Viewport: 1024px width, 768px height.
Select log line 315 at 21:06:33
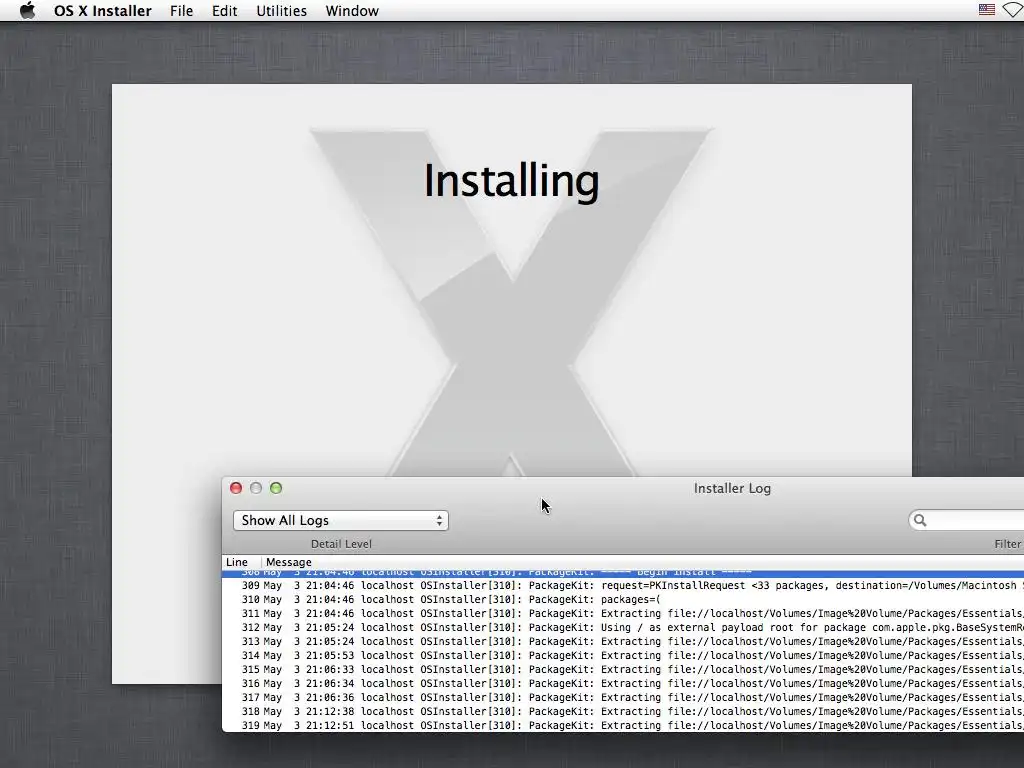click(x=623, y=669)
